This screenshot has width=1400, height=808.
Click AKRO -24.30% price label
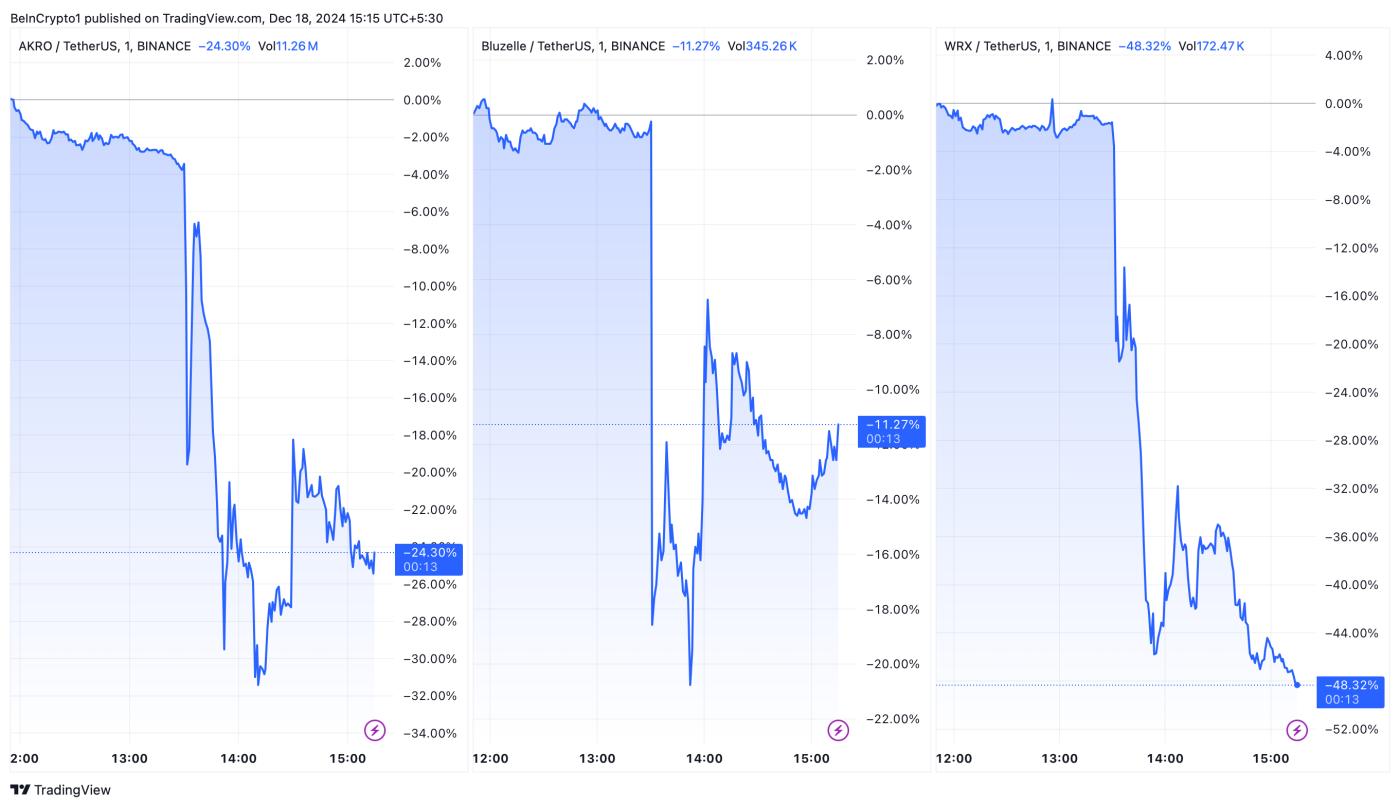coord(429,559)
